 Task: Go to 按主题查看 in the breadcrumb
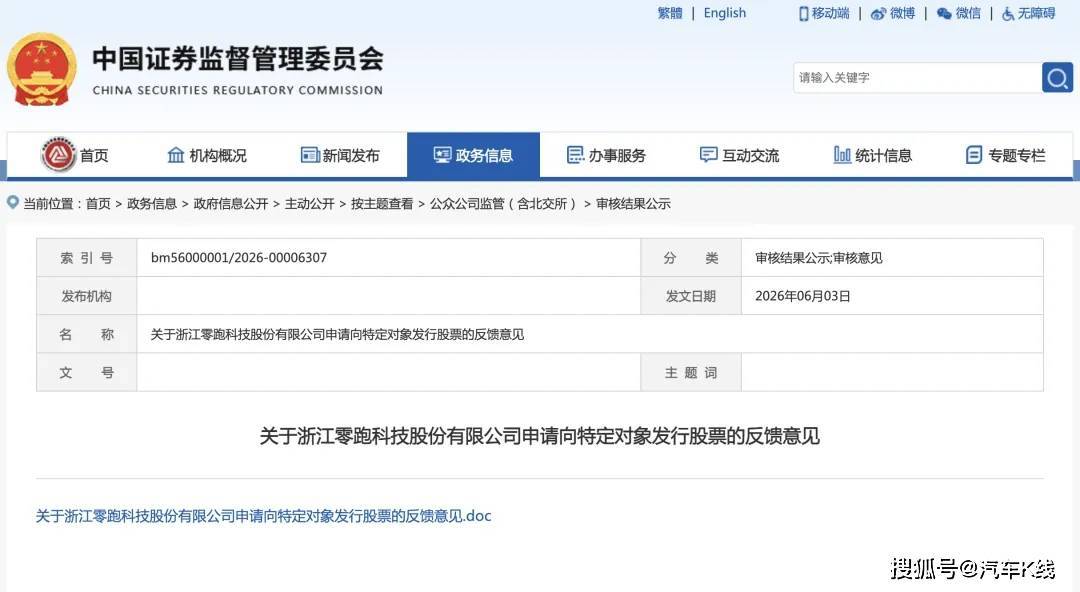pyautogui.click(x=382, y=204)
